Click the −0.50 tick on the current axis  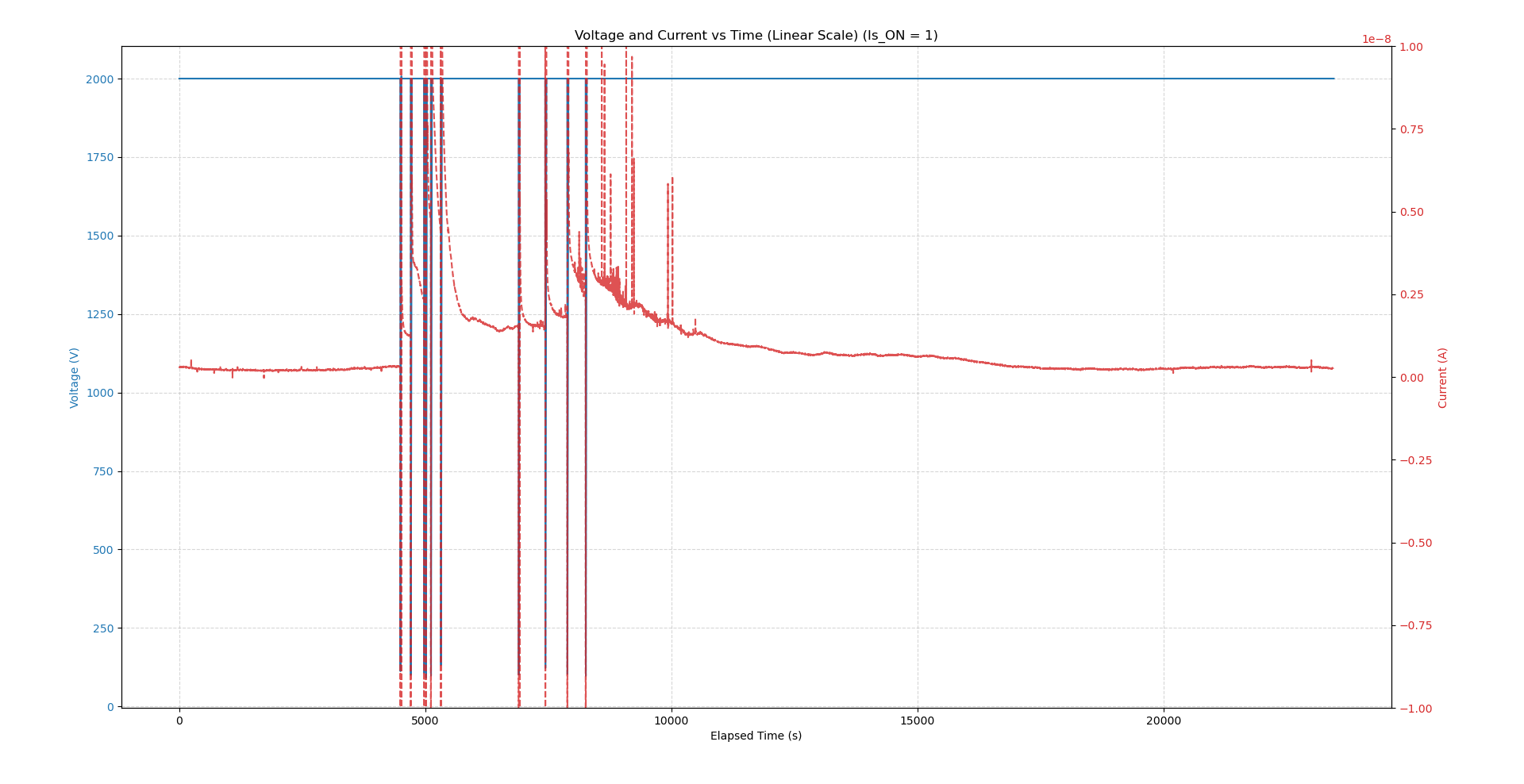coord(1415,544)
